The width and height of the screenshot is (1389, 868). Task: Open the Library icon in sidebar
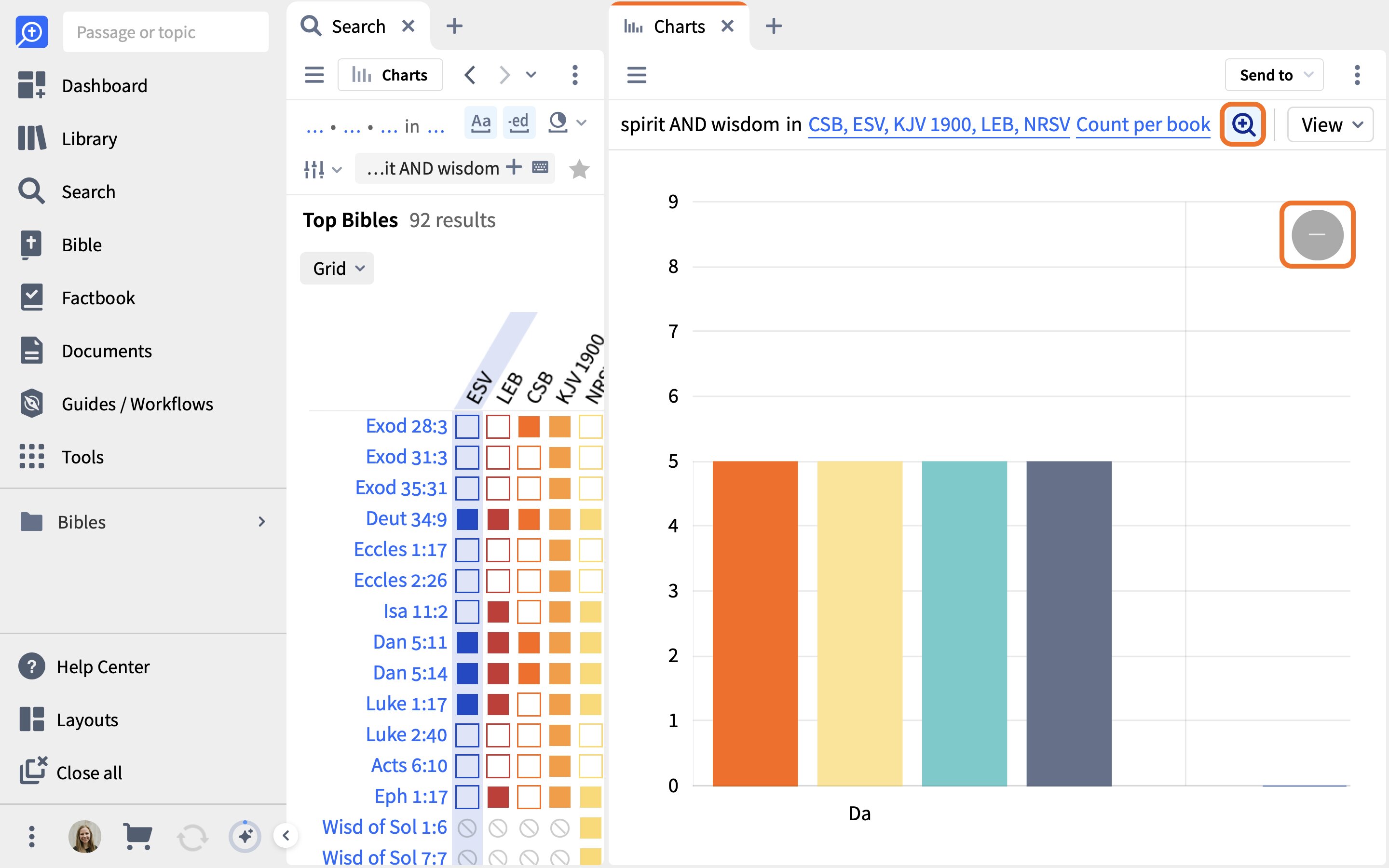click(31, 138)
